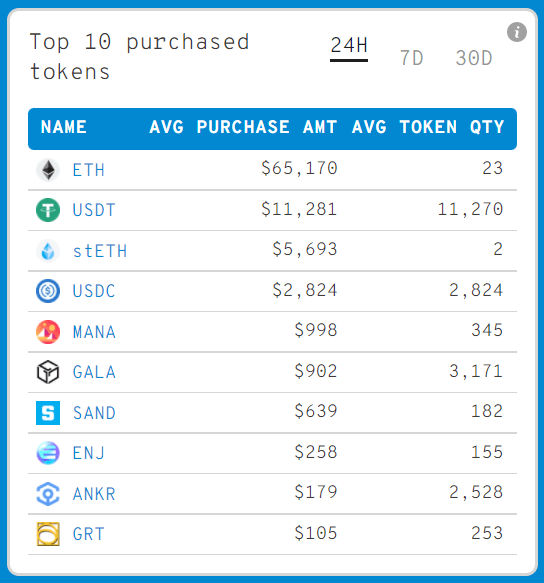Click the ENJ Enjin icon
The height and width of the screenshot is (583, 544).
click(48, 453)
